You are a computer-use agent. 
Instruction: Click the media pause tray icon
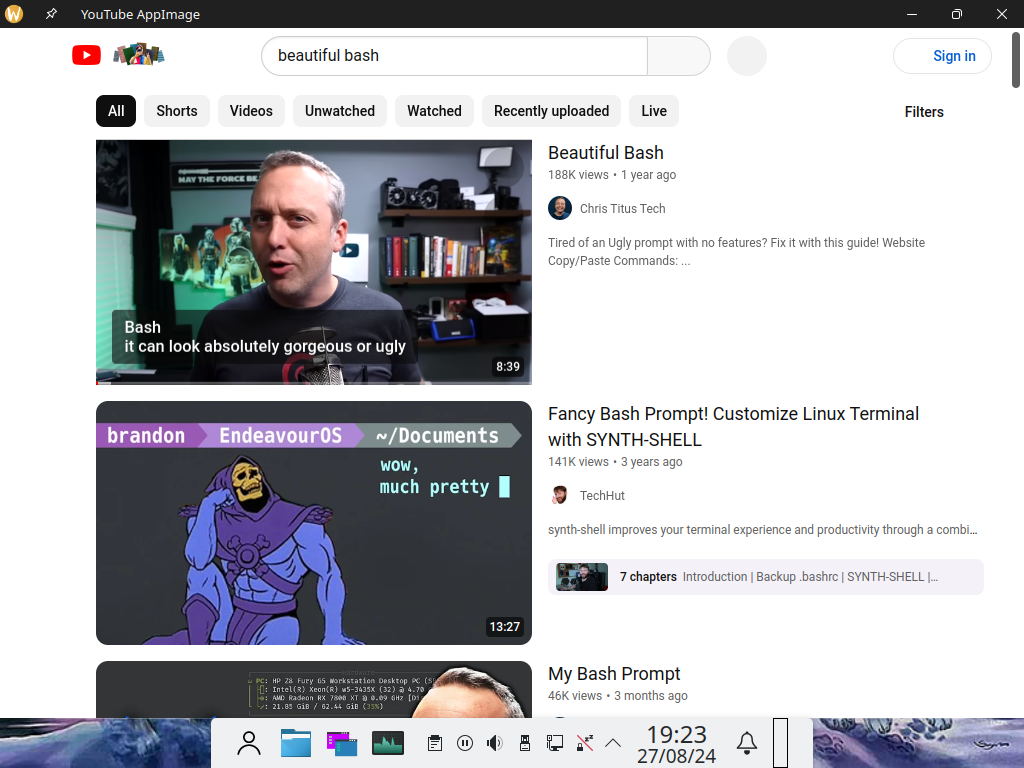465,743
